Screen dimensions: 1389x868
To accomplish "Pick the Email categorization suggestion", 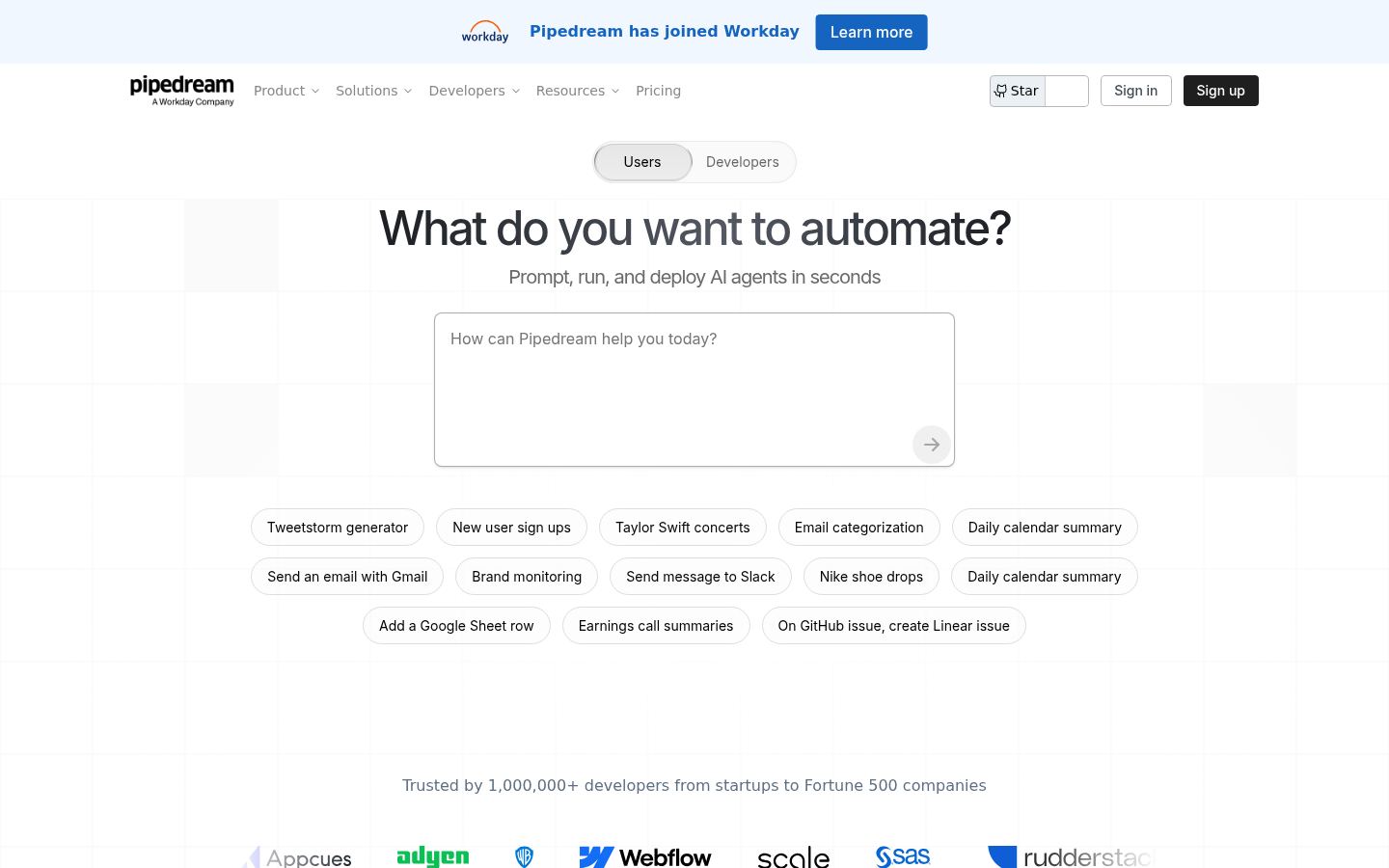I will pos(859,528).
